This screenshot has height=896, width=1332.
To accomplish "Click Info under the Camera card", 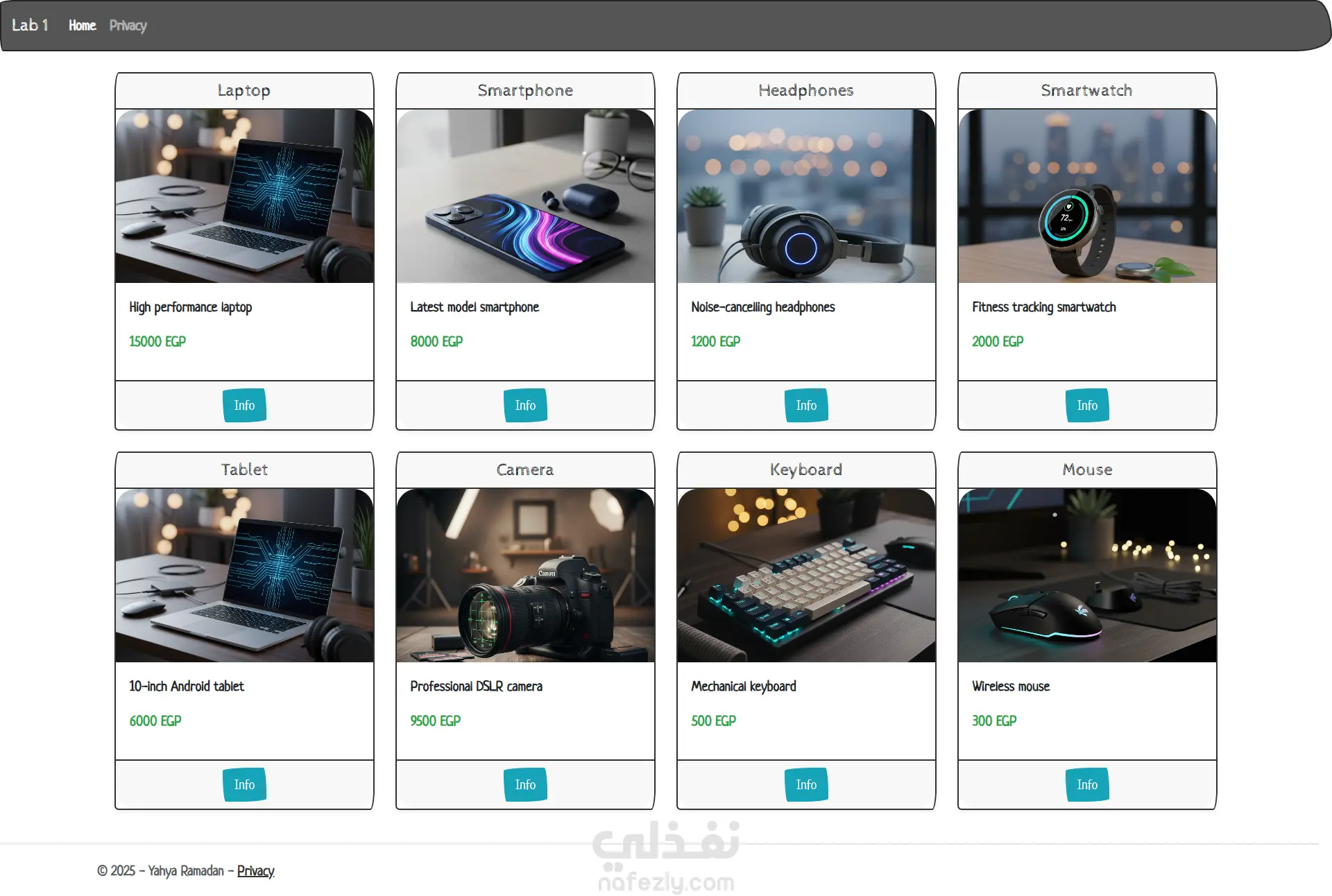I will click(525, 784).
